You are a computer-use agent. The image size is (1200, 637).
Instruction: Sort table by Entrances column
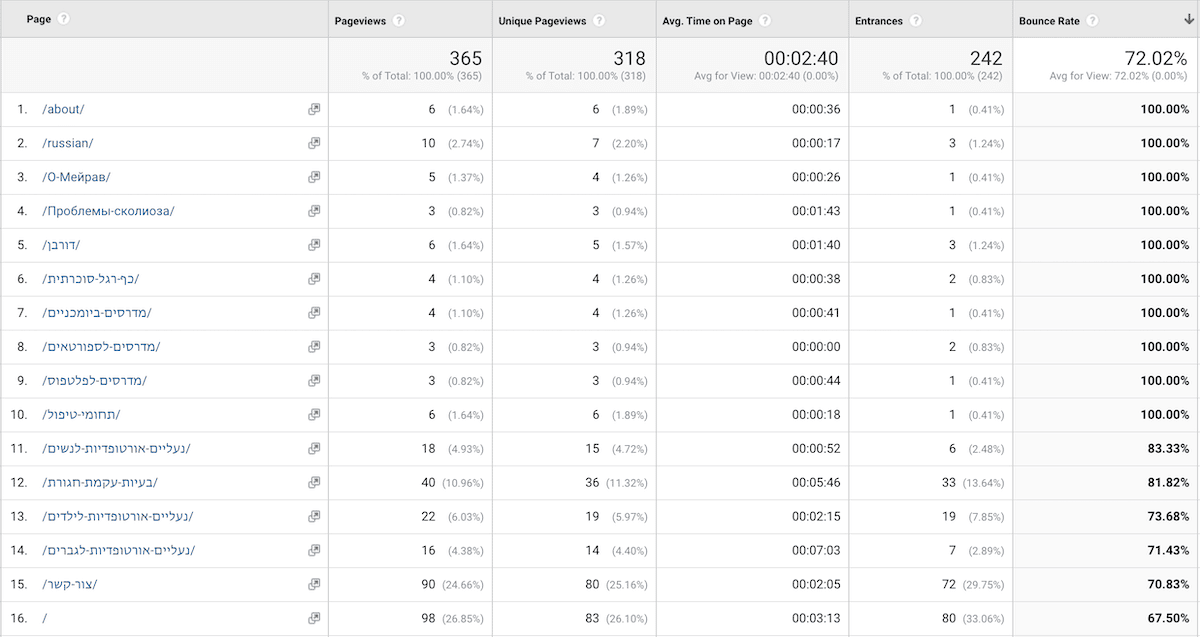[x=879, y=20]
